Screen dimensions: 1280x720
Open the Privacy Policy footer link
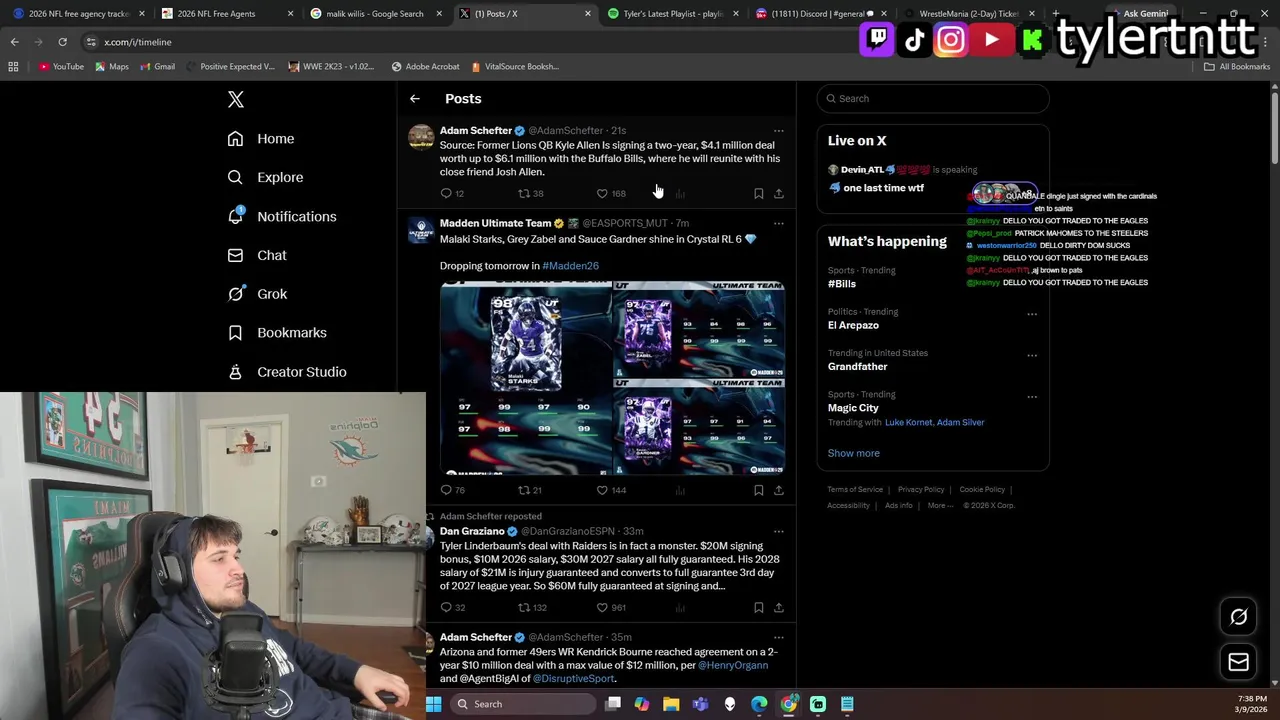(921, 490)
